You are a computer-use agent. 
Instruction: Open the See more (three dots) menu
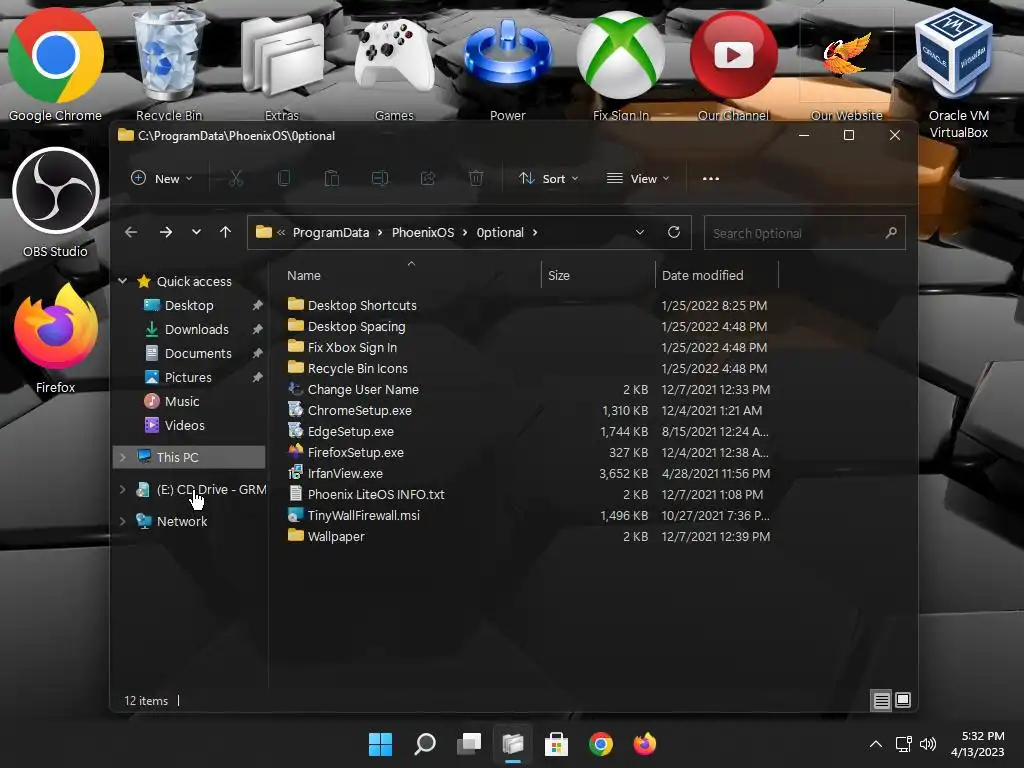pyautogui.click(x=711, y=178)
